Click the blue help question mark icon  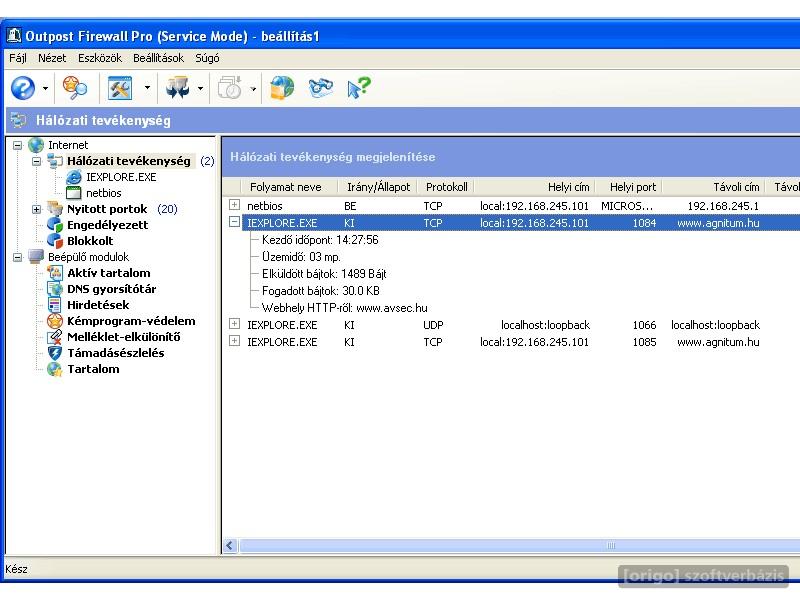click(x=23, y=88)
